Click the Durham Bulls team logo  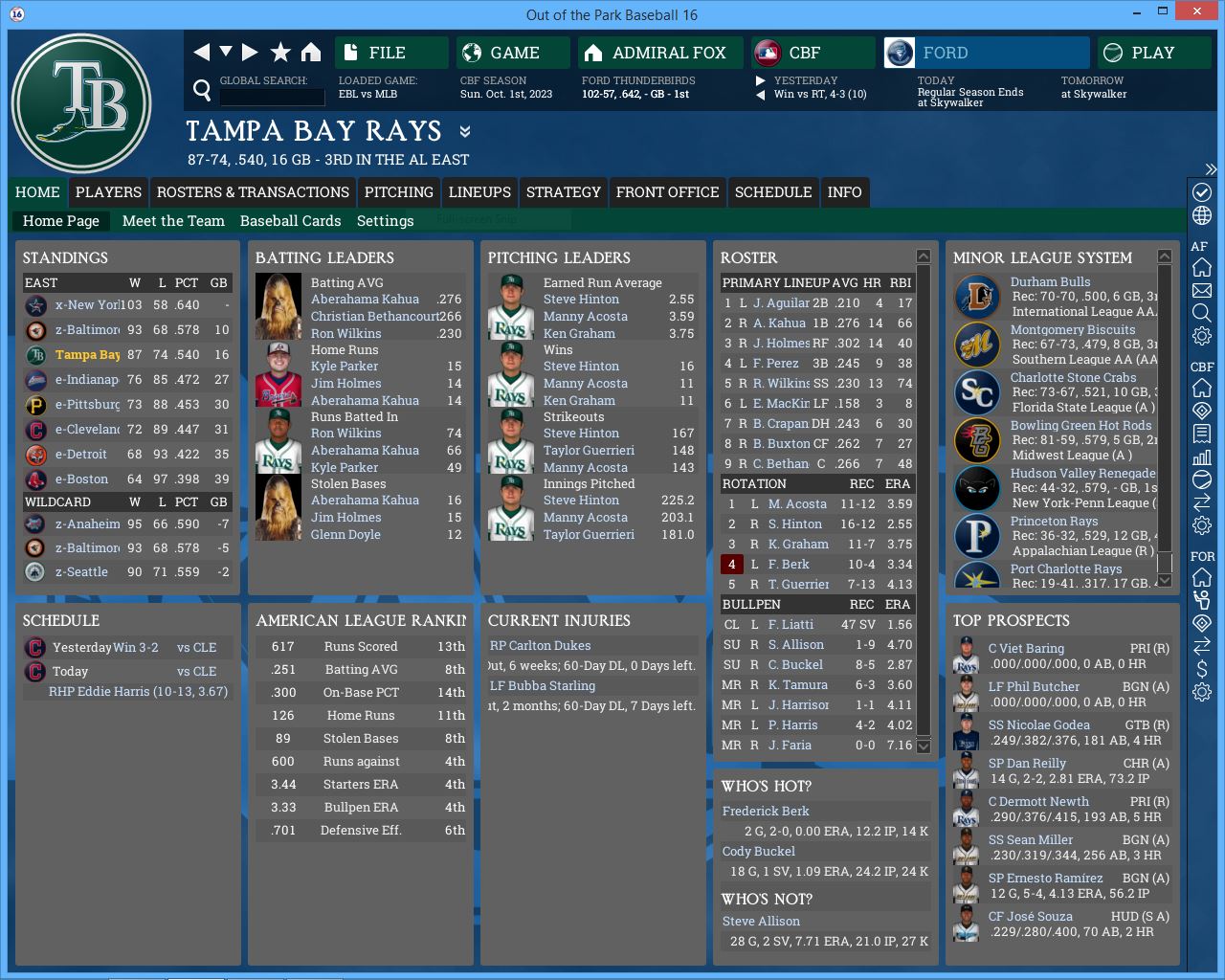[x=977, y=297]
